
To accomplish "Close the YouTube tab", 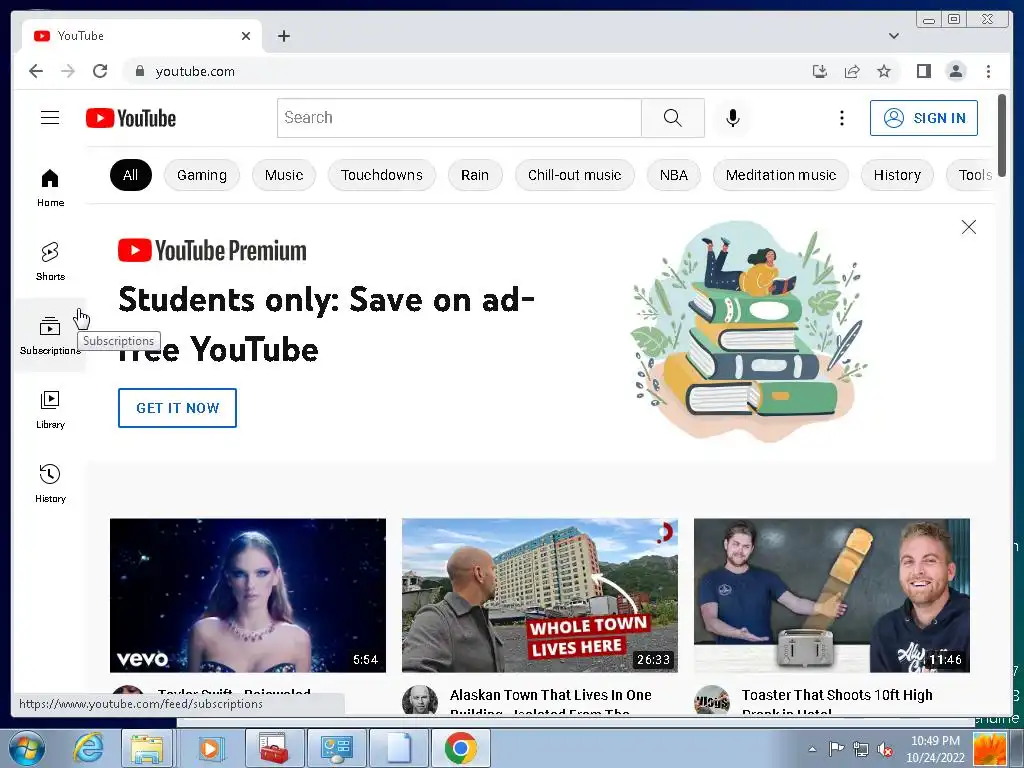I will click(246, 36).
